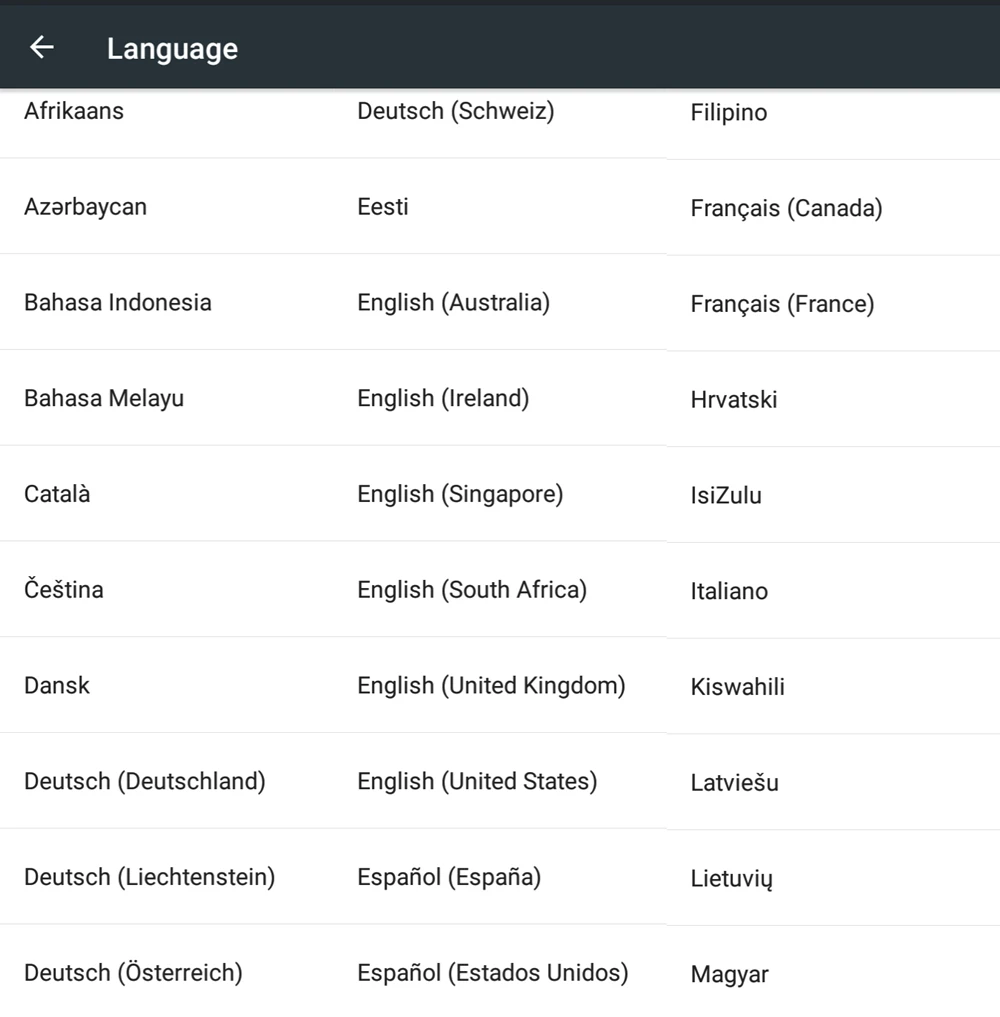This screenshot has width=1000, height=1017.
Task: Choose Deutsch (Österreich)
Action: click(x=133, y=972)
